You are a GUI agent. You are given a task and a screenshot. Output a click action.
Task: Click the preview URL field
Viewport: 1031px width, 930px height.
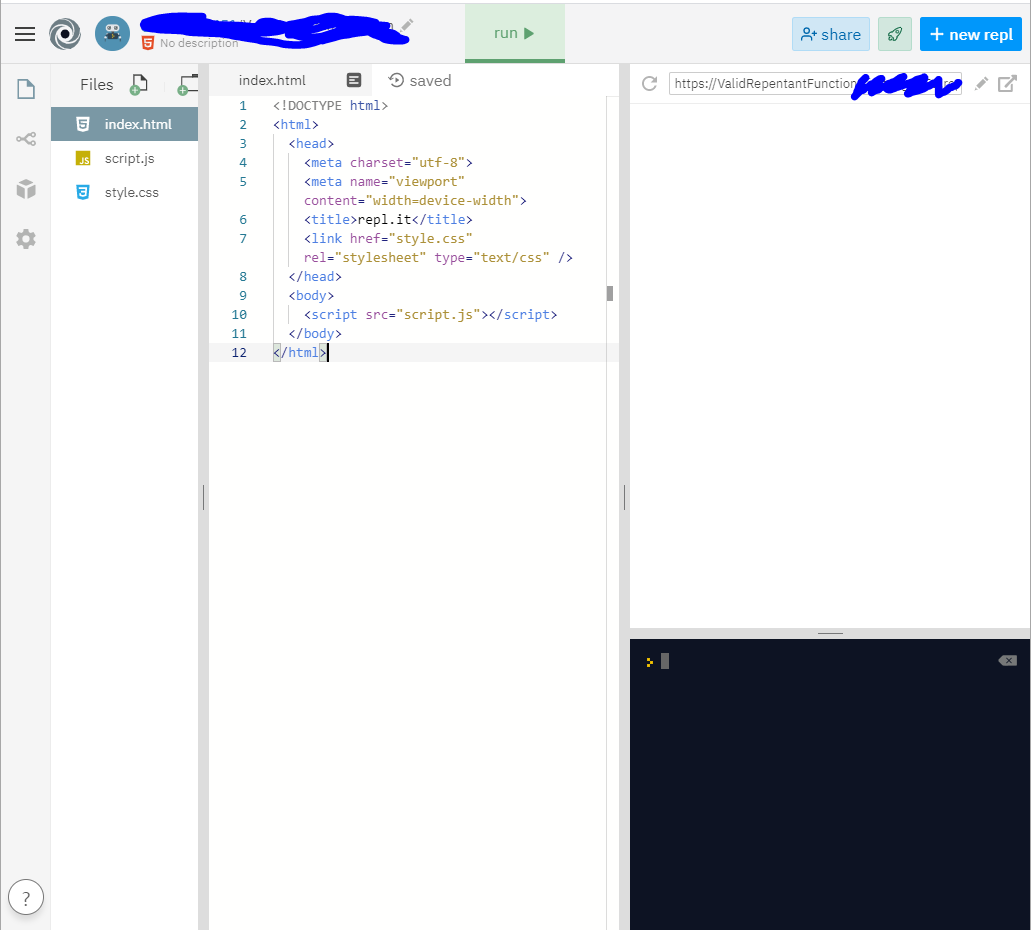[x=815, y=84]
